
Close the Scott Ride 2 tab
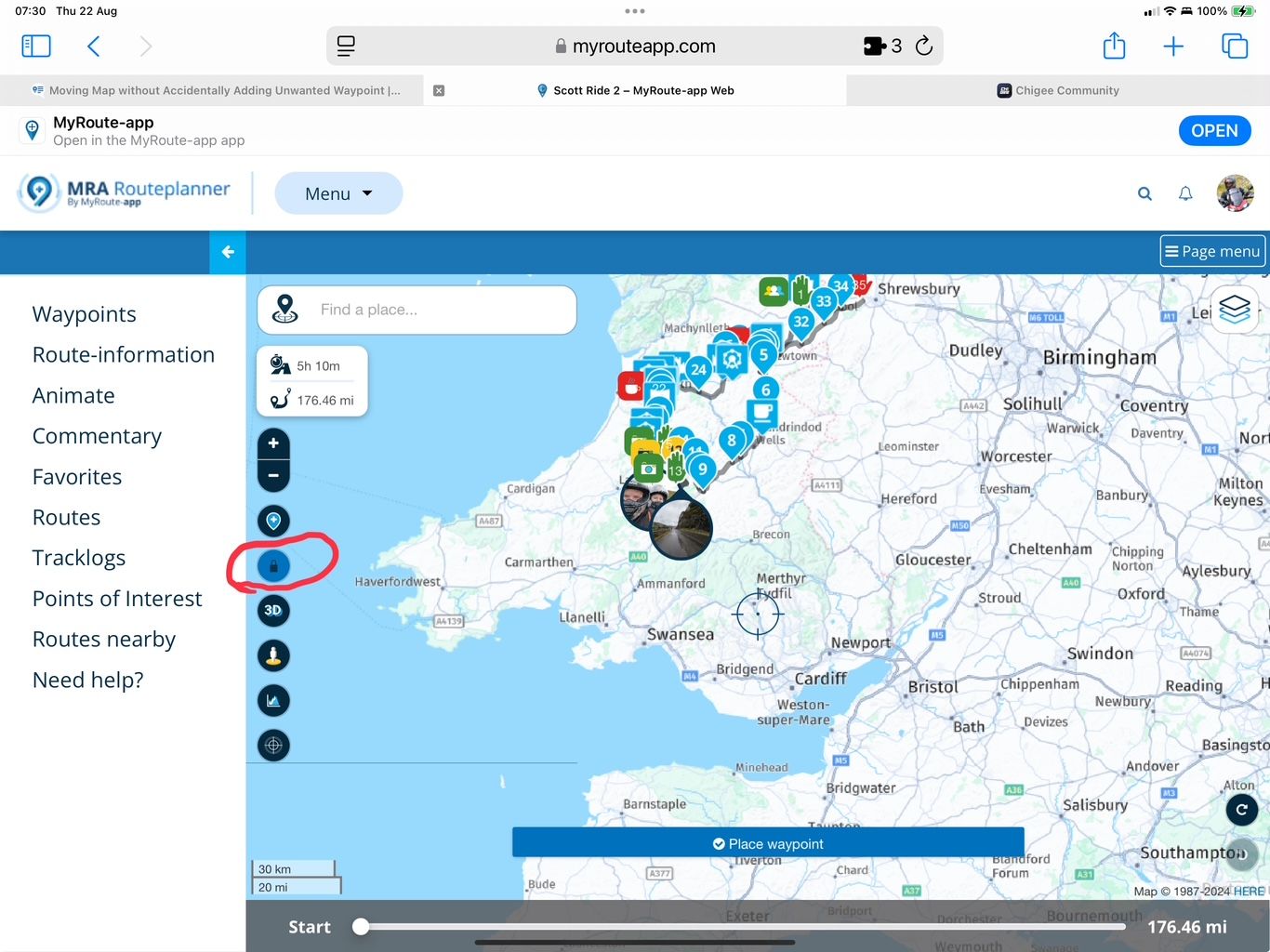click(439, 90)
